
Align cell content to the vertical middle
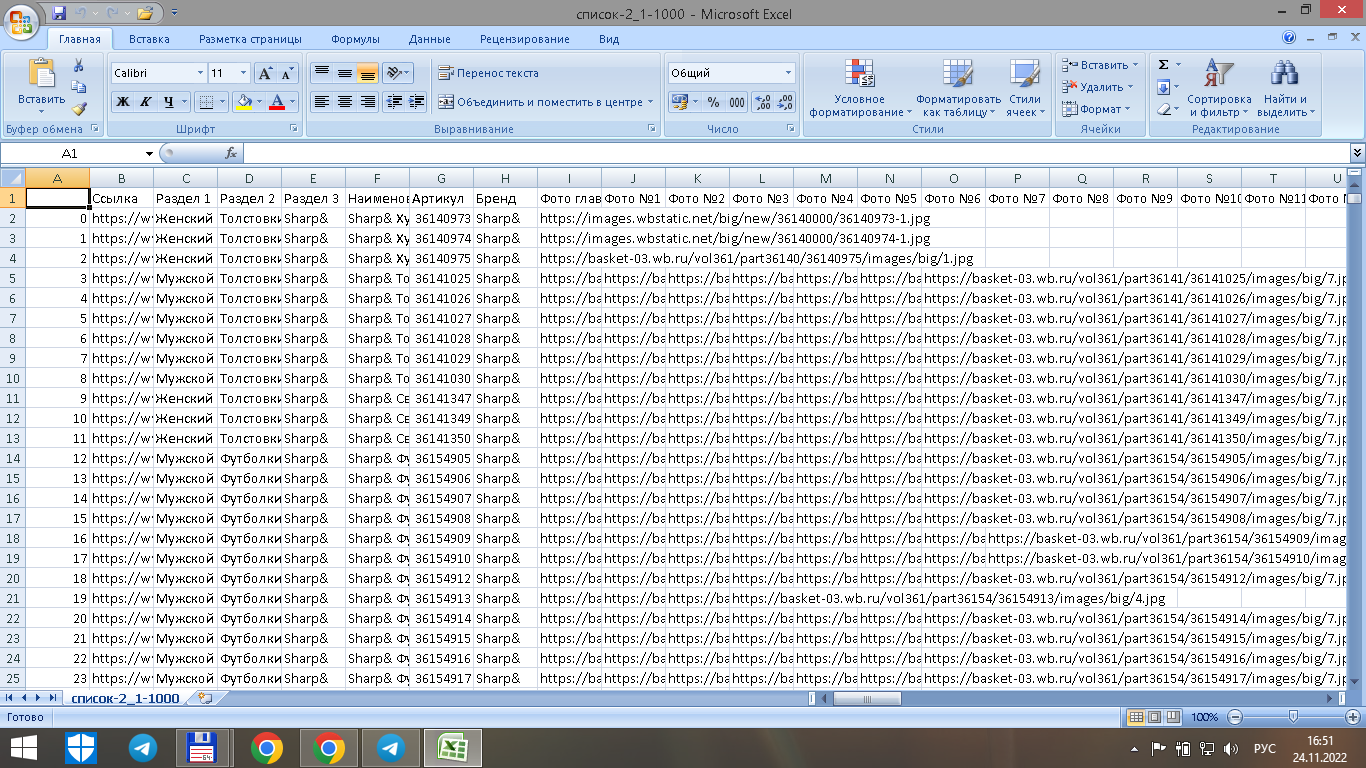tap(344, 73)
